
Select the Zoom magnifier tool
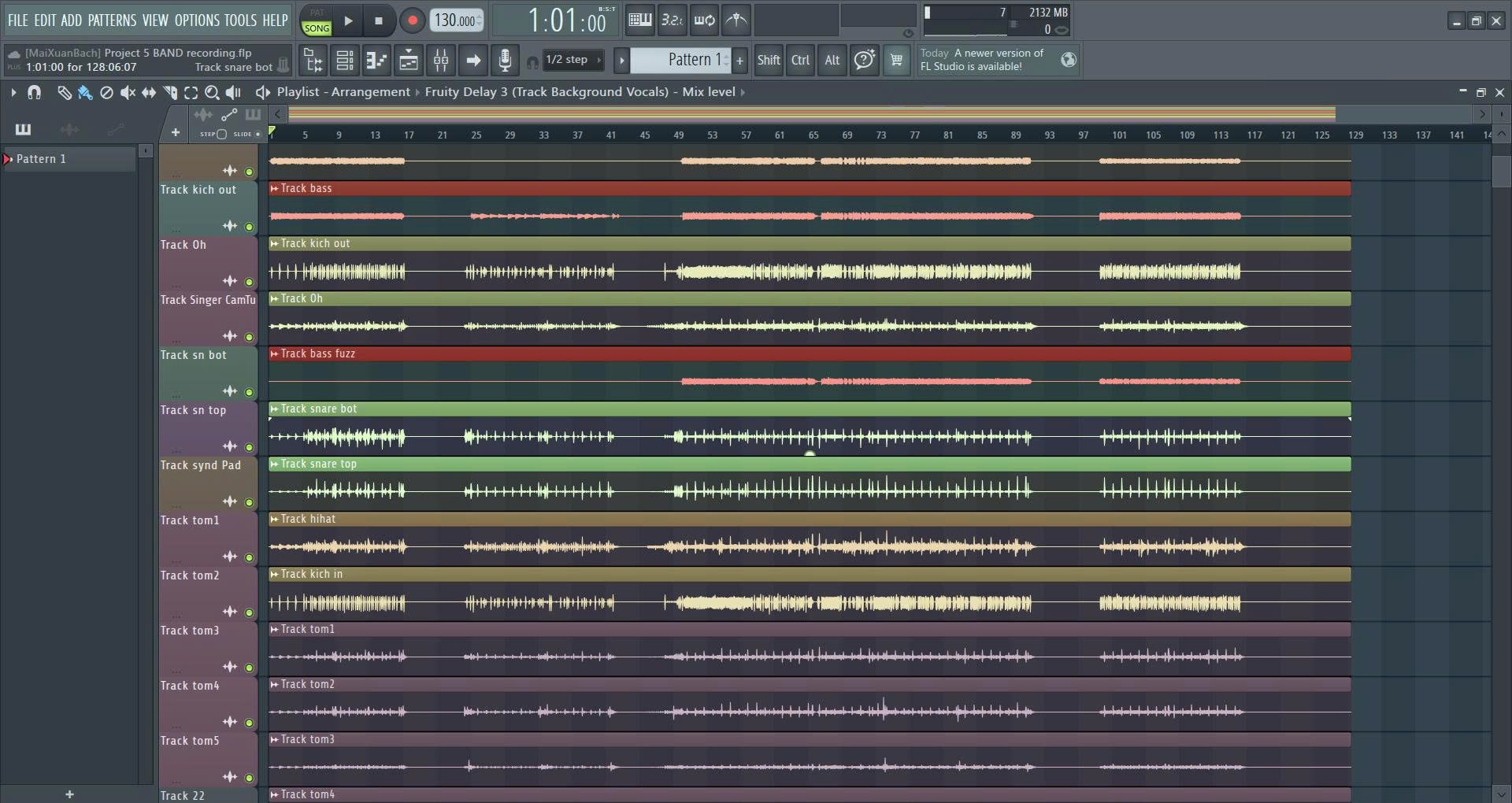click(212, 92)
